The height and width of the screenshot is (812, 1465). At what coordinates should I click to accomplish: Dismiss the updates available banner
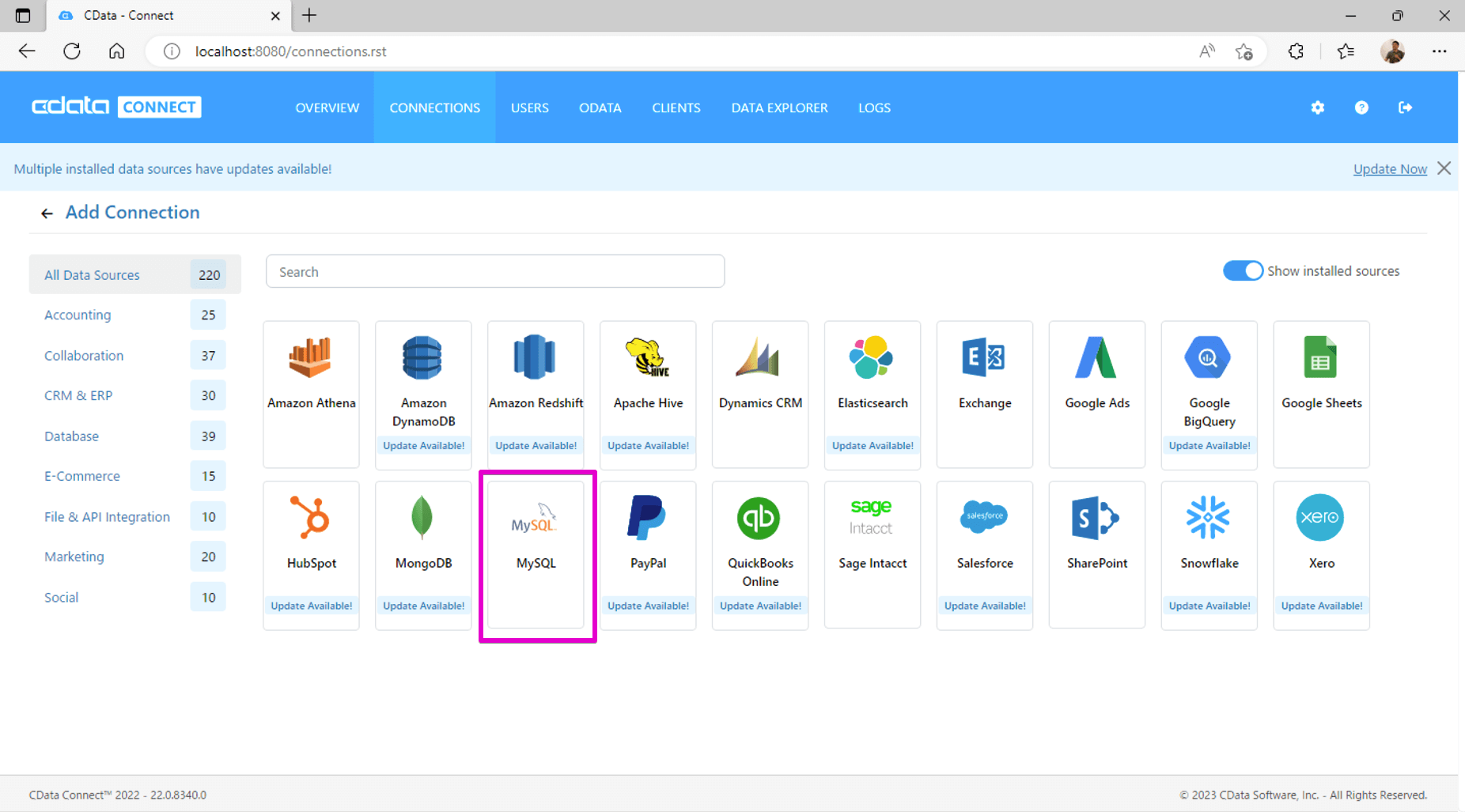coord(1444,168)
